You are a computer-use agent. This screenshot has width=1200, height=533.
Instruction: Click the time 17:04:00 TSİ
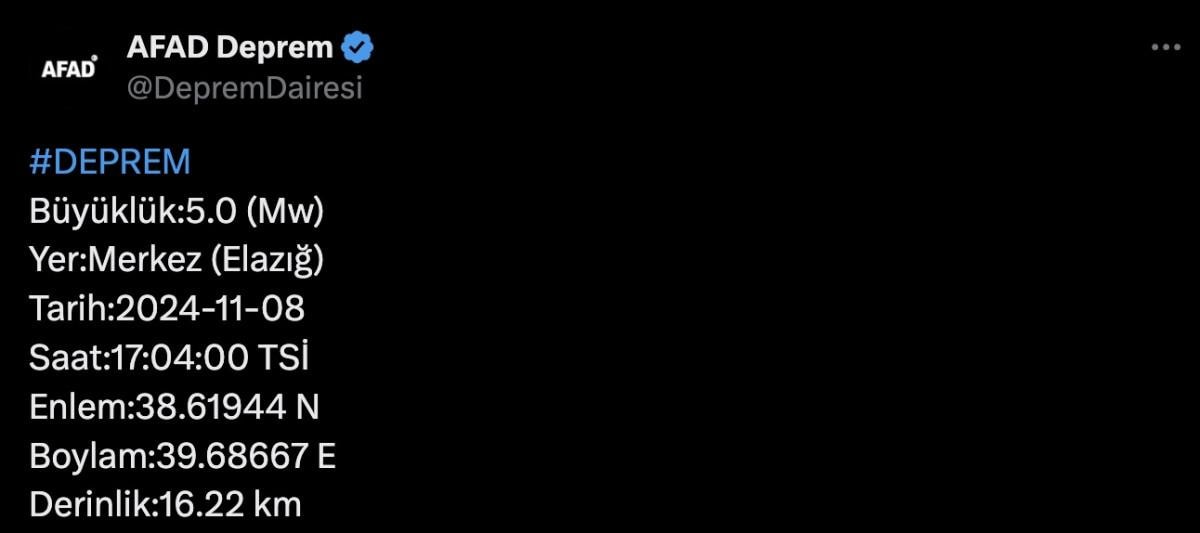coord(215,358)
